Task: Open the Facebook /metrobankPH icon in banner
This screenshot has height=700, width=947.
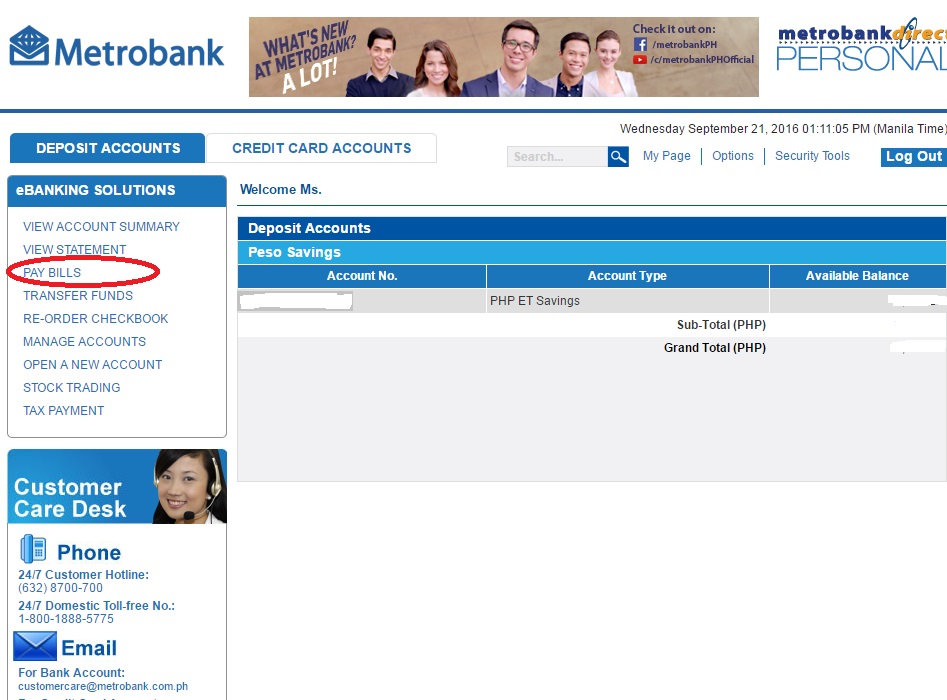Action: [640, 44]
